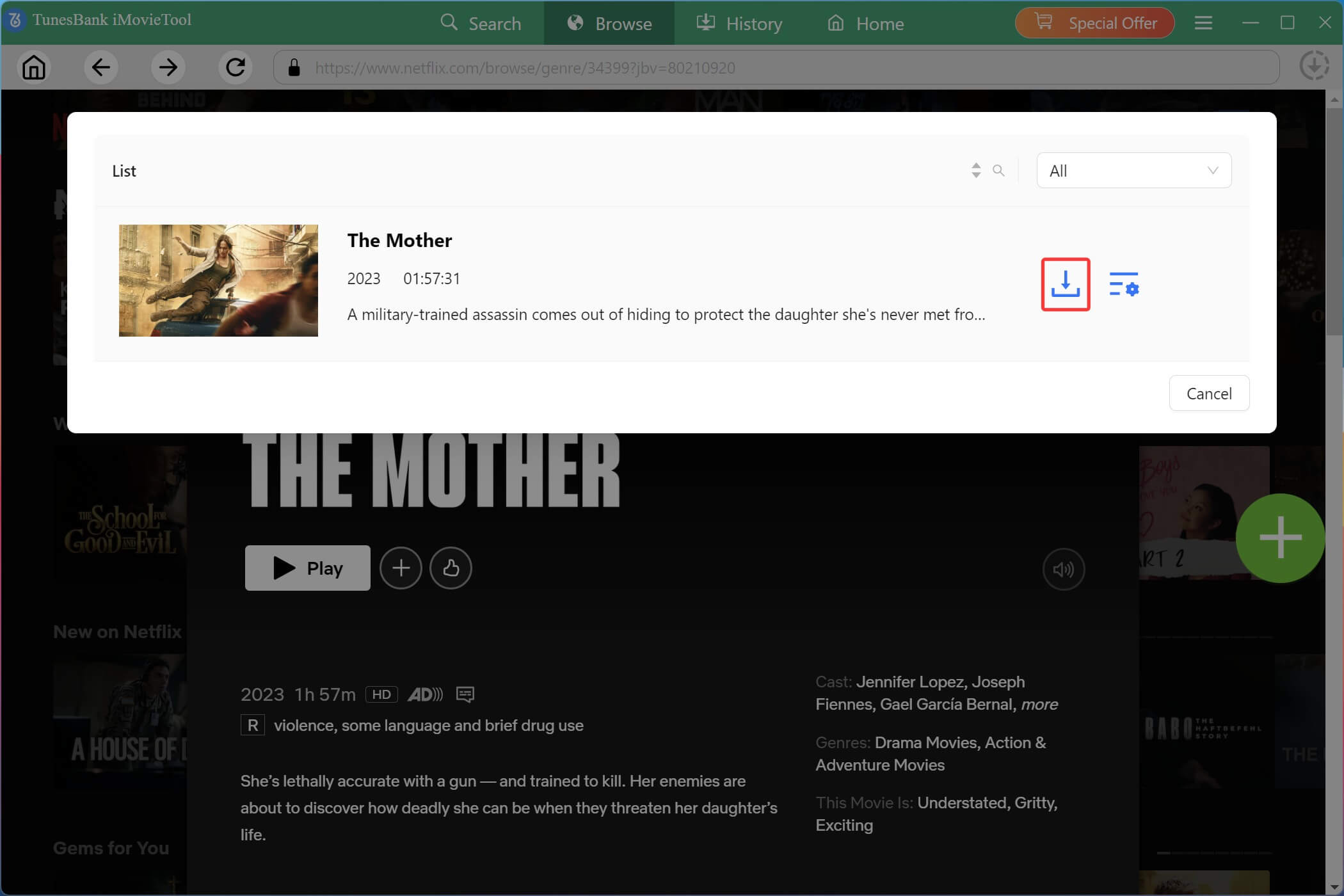Click the red download icon for The Mother
Viewport: 1344px width, 896px height.
pos(1065,285)
